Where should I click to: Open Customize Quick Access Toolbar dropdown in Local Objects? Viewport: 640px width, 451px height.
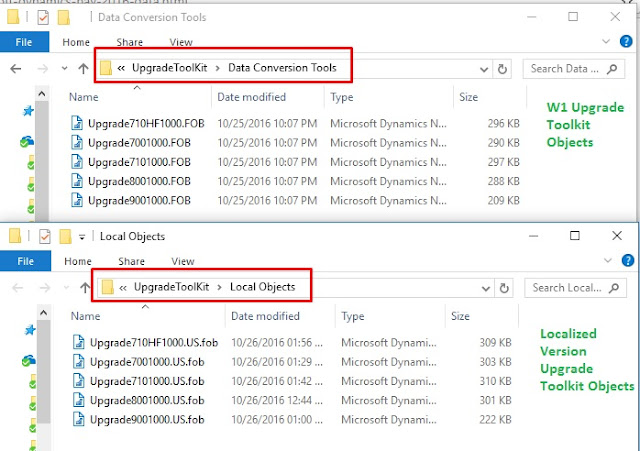[x=82, y=237]
